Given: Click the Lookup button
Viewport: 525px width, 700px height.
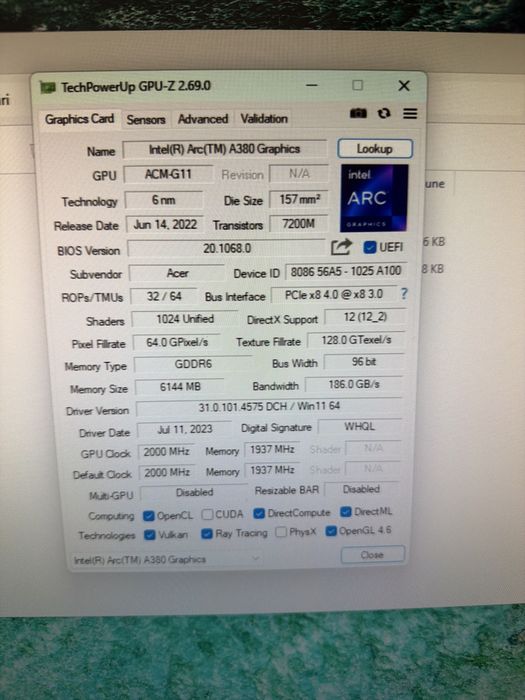Looking at the screenshot, I should (375, 149).
